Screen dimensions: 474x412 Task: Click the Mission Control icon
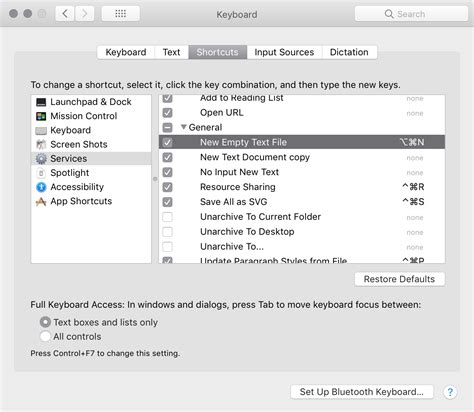(41, 116)
